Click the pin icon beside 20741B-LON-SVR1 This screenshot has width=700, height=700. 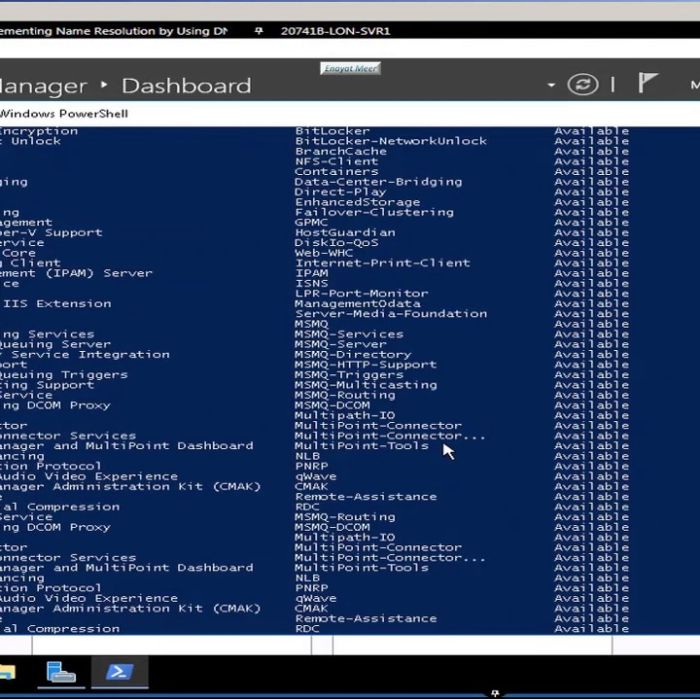[x=258, y=31]
